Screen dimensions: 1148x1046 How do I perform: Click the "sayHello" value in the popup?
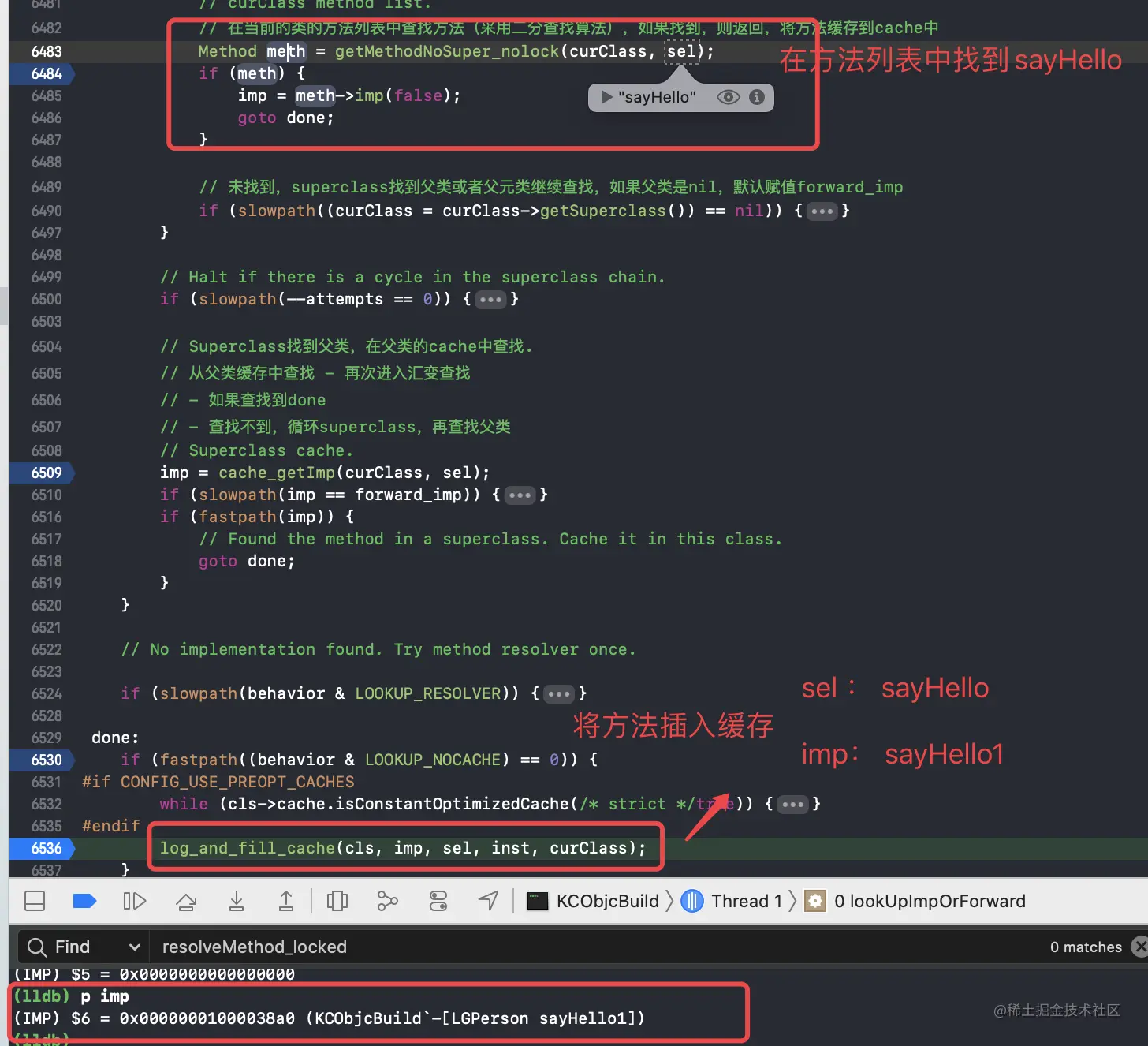coord(657,97)
